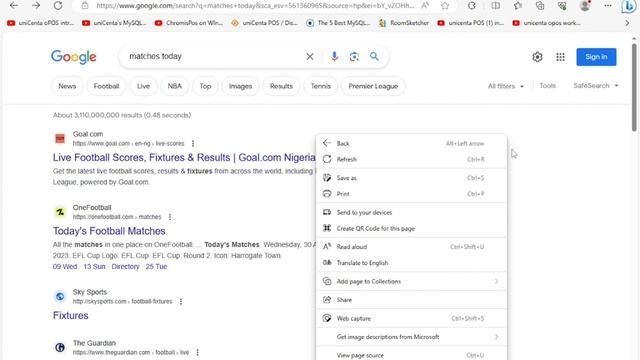
Task: Select Save as in context menu
Action: pyautogui.click(x=411, y=178)
